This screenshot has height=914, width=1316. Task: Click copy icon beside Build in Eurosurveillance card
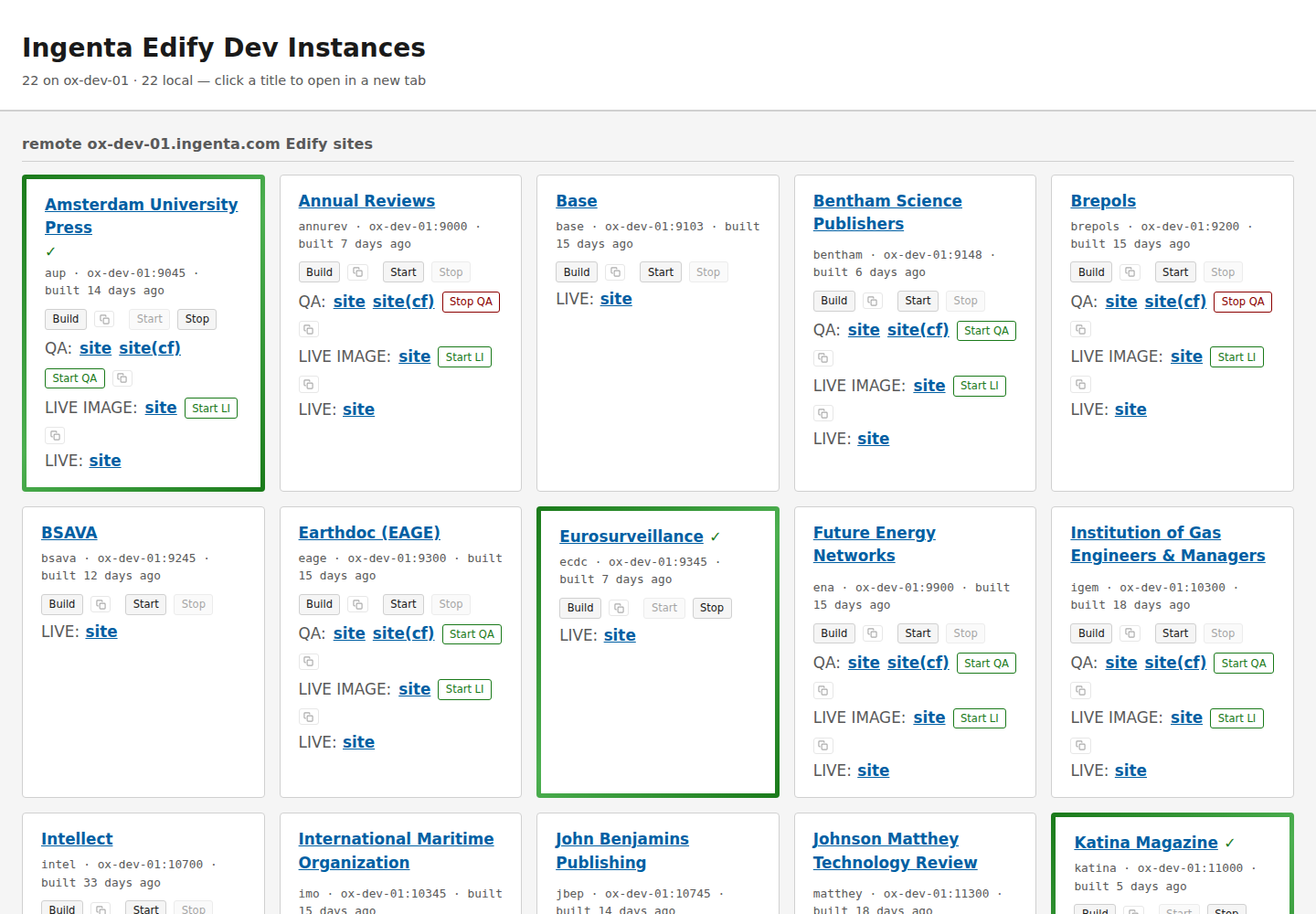click(620, 608)
